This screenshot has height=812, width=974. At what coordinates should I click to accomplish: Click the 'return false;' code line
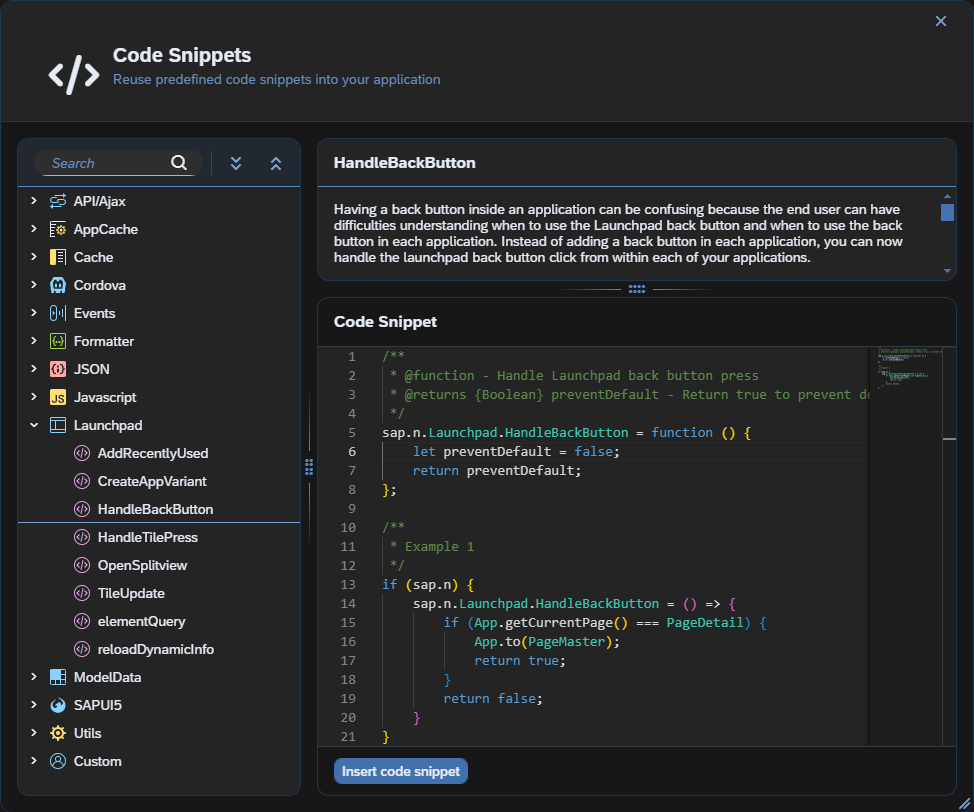tap(493, 699)
